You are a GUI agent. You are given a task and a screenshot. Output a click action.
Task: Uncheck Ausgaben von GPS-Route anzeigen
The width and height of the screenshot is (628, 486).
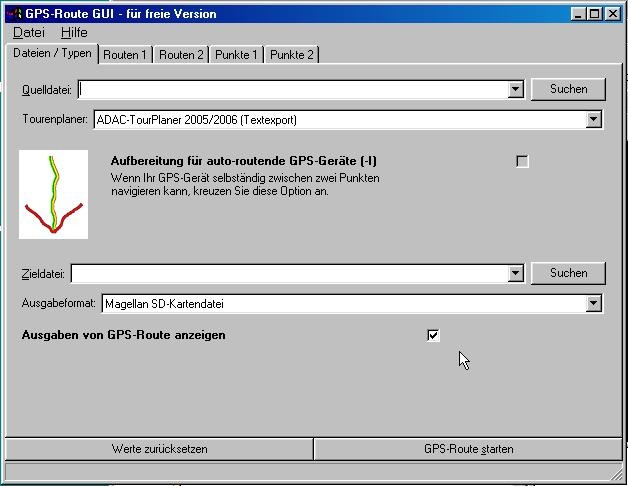(x=433, y=335)
